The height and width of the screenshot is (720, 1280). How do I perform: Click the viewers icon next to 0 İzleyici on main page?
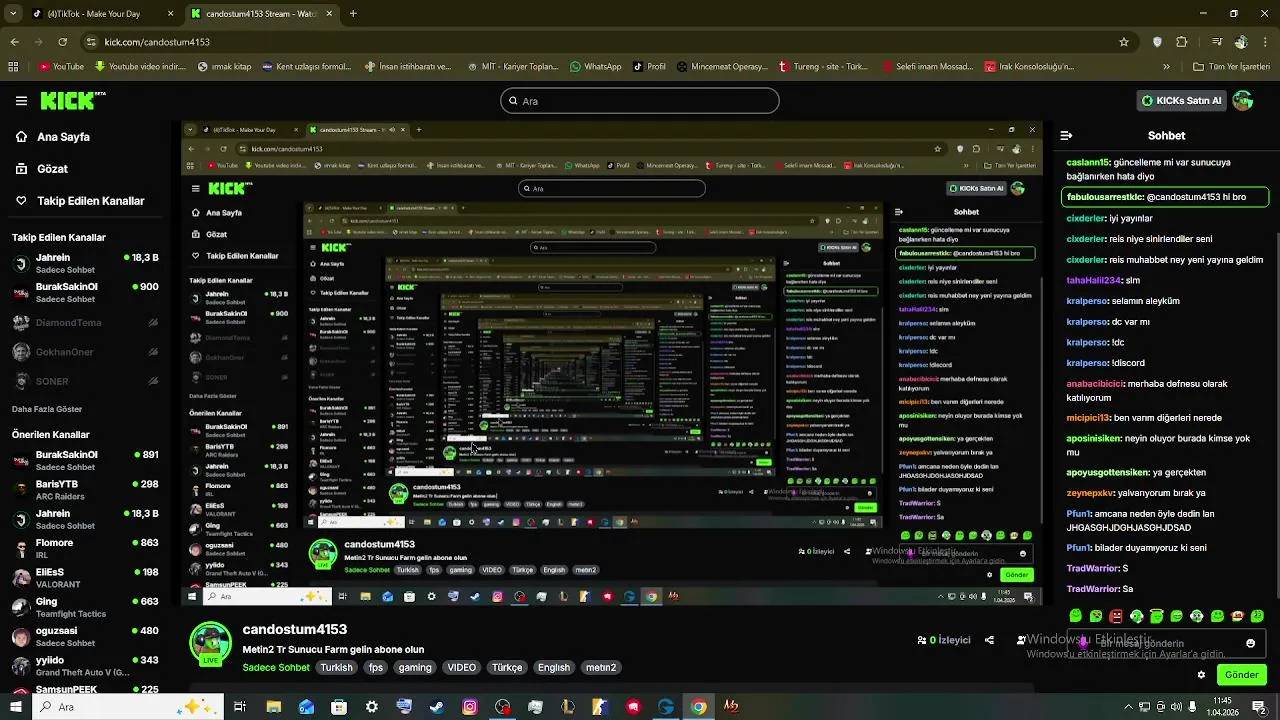point(922,640)
